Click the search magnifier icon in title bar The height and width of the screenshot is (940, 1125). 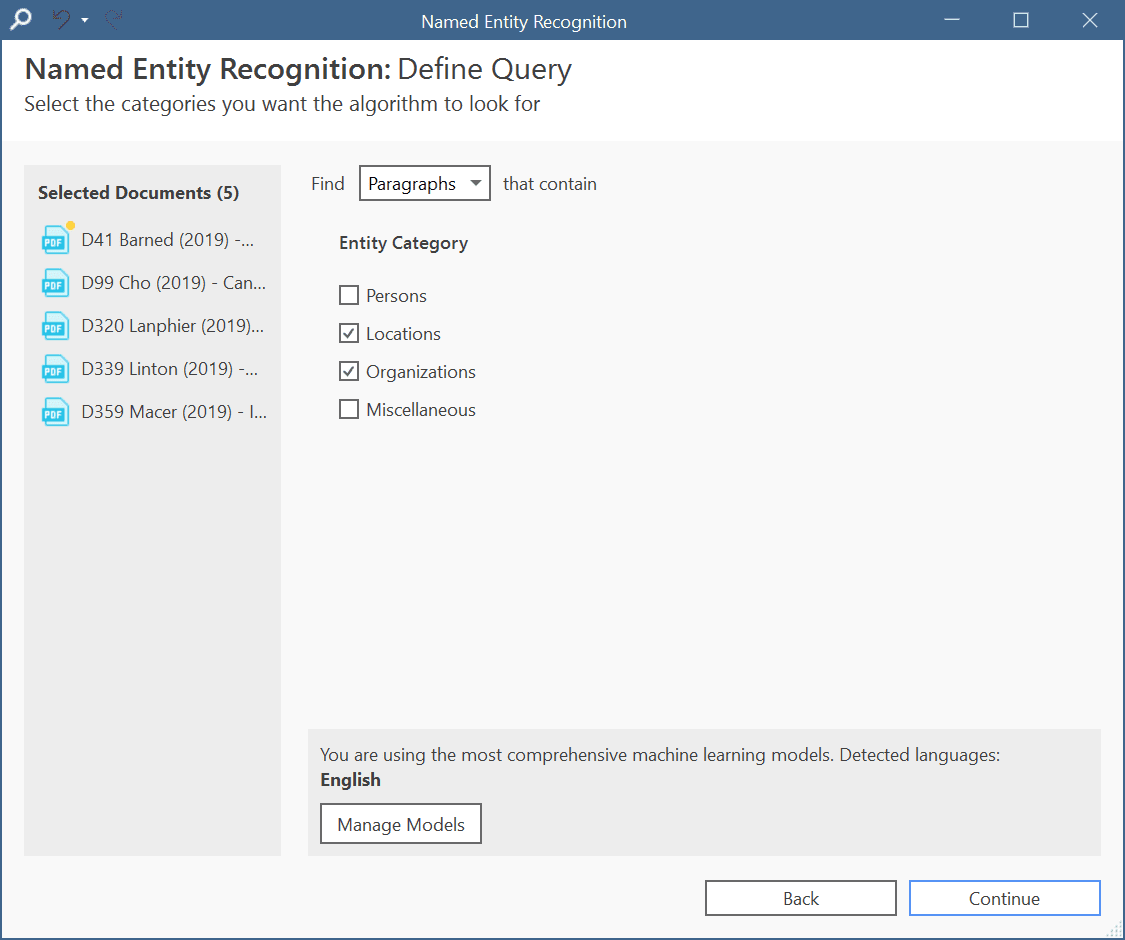point(21,19)
